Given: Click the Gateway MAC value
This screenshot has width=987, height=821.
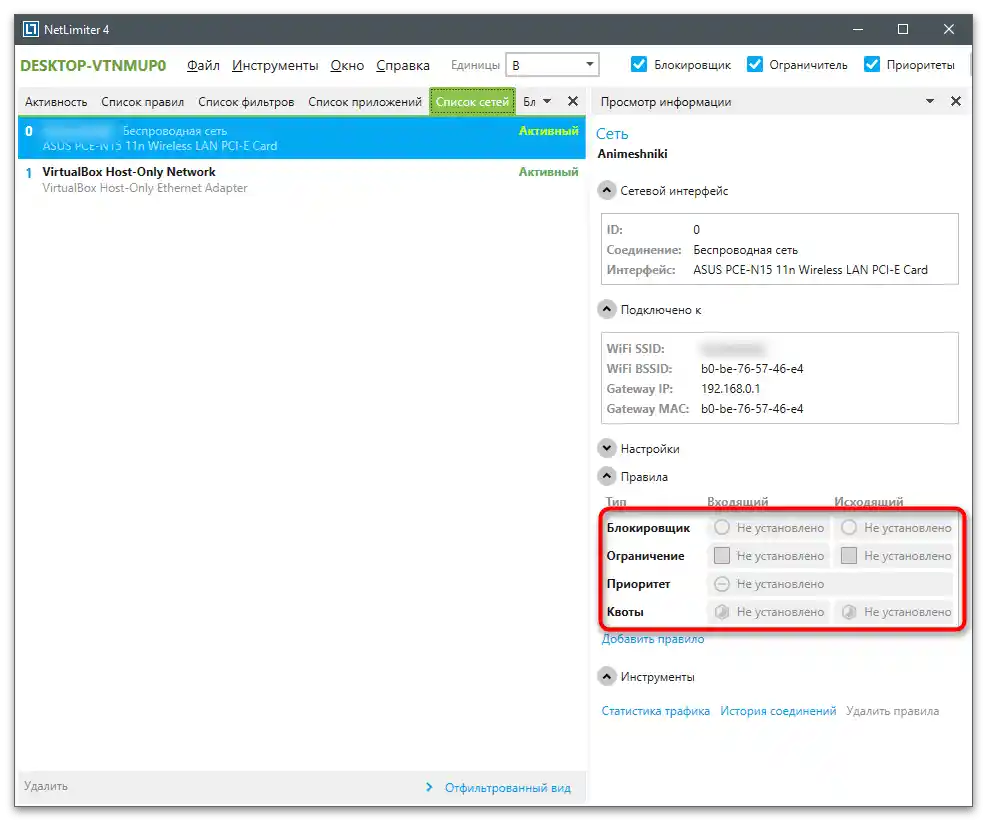Looking at the screenshot, I should coord(752,409).
